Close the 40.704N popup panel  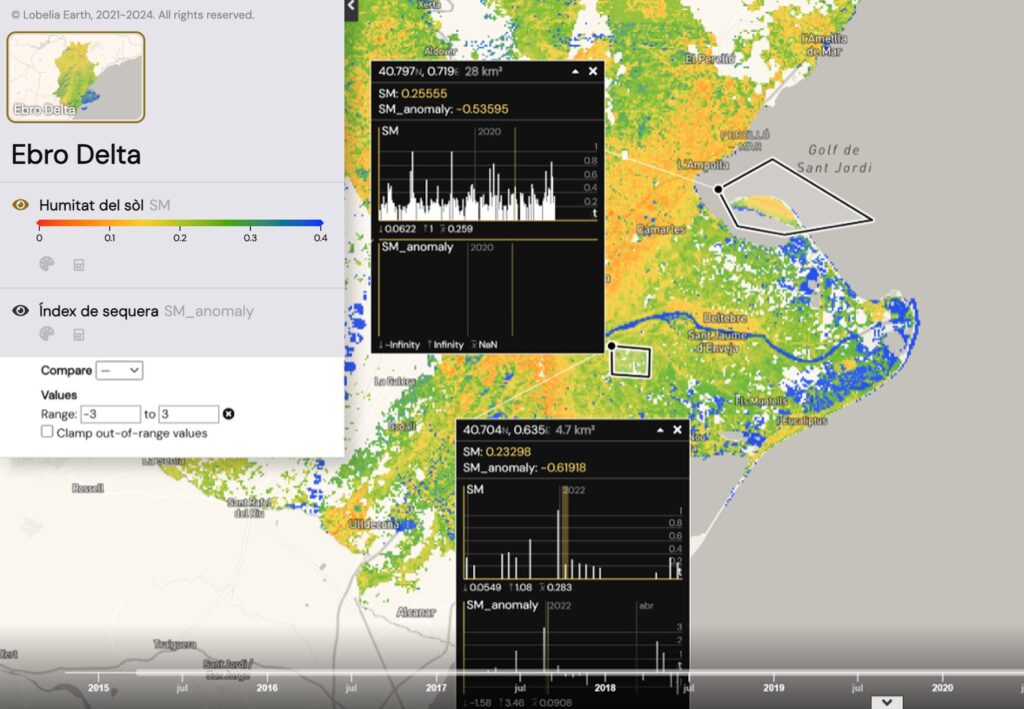(677, 430)
